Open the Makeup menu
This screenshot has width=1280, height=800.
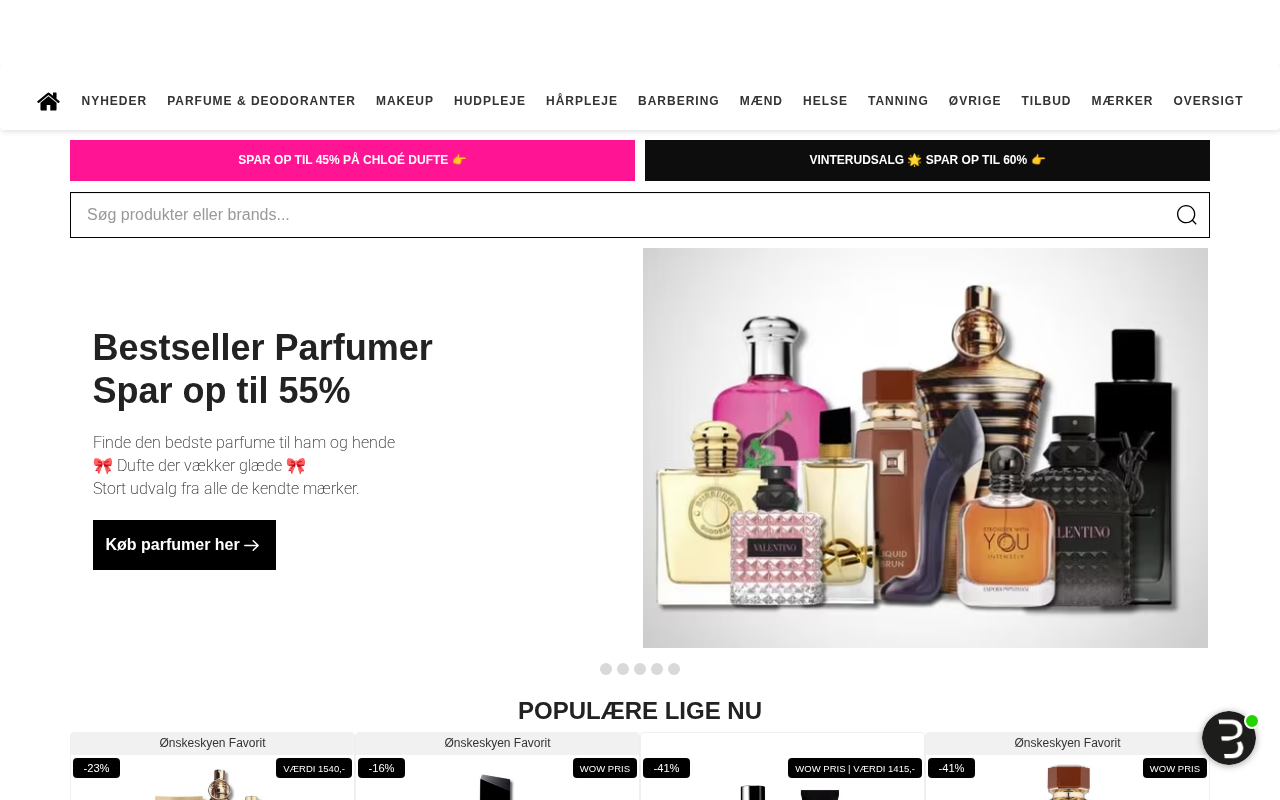tap(405, 101)
